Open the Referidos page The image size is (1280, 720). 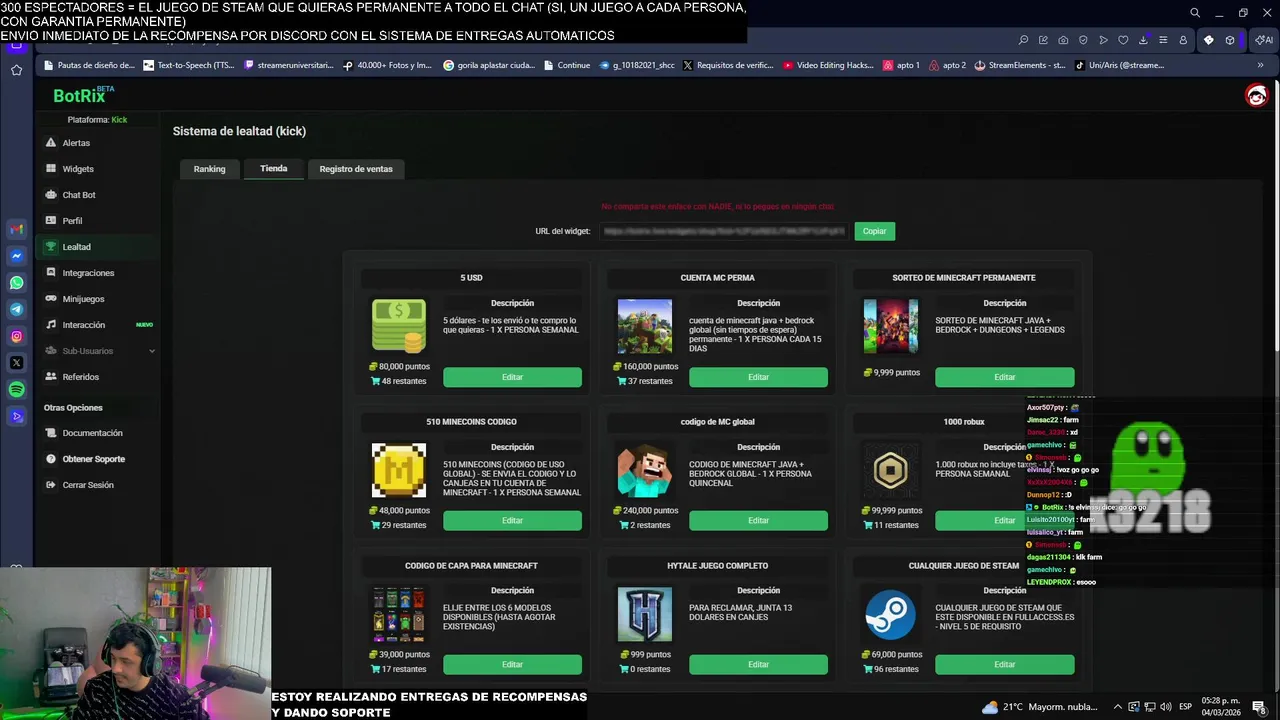click(x=80, y=377)
